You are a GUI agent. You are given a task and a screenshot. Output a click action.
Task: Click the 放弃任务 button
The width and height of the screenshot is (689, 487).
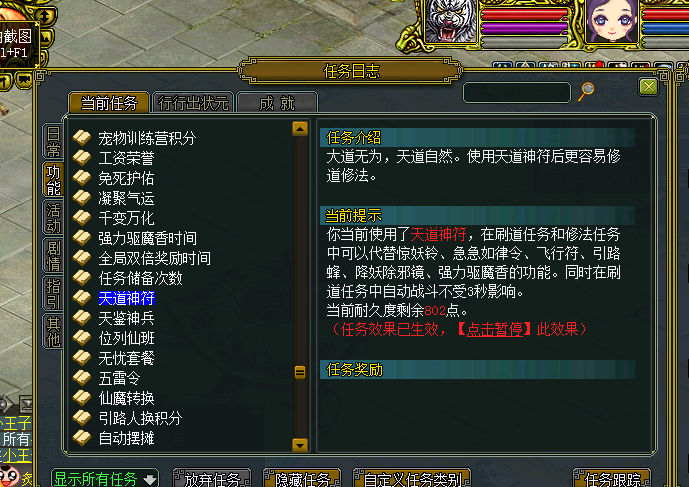(212, 479)
